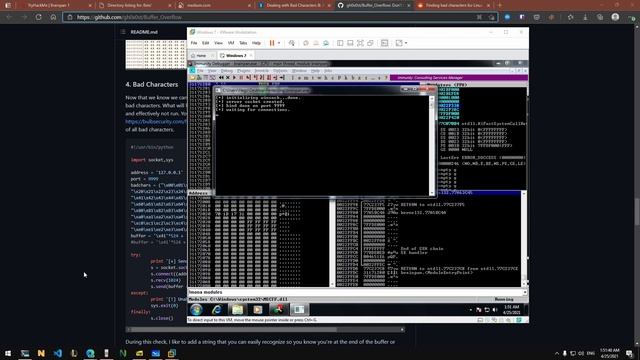Open command history dropdown in Immunity
The width and height of the screenshot is (640, 360).
pyautogui.click(x=524, y=292)
